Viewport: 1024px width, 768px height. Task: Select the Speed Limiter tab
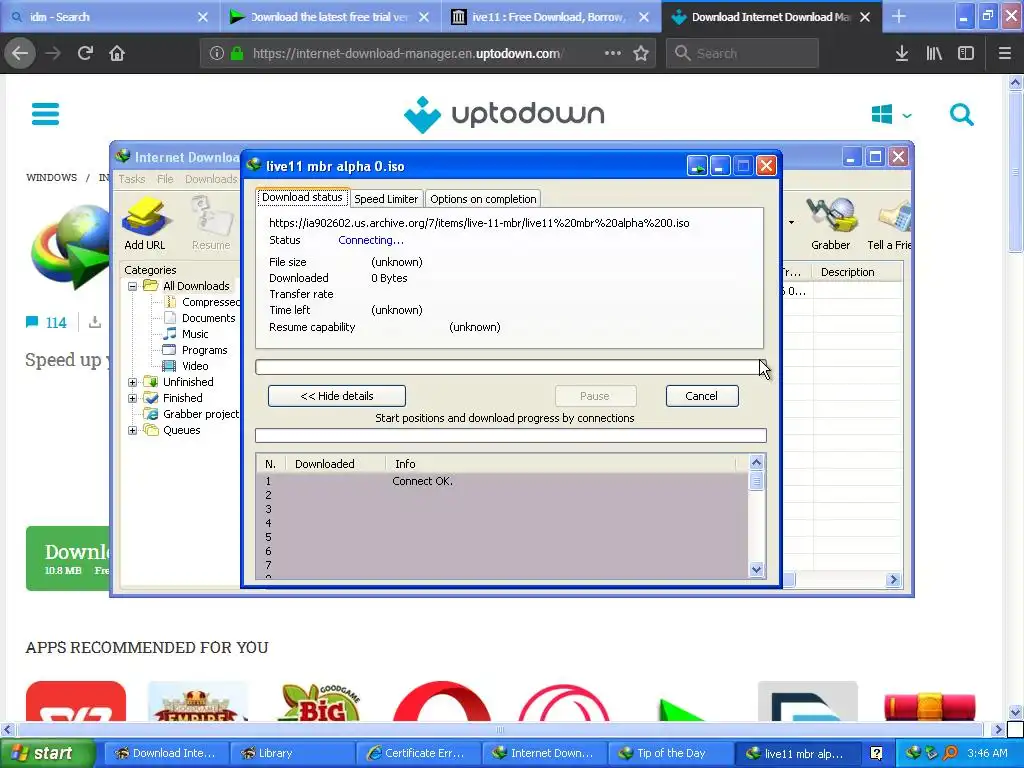coord(386,199)
